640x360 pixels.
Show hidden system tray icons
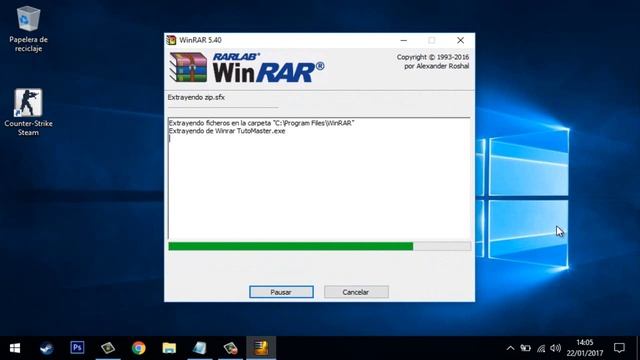pyautogui.click(x=510, y=348)
